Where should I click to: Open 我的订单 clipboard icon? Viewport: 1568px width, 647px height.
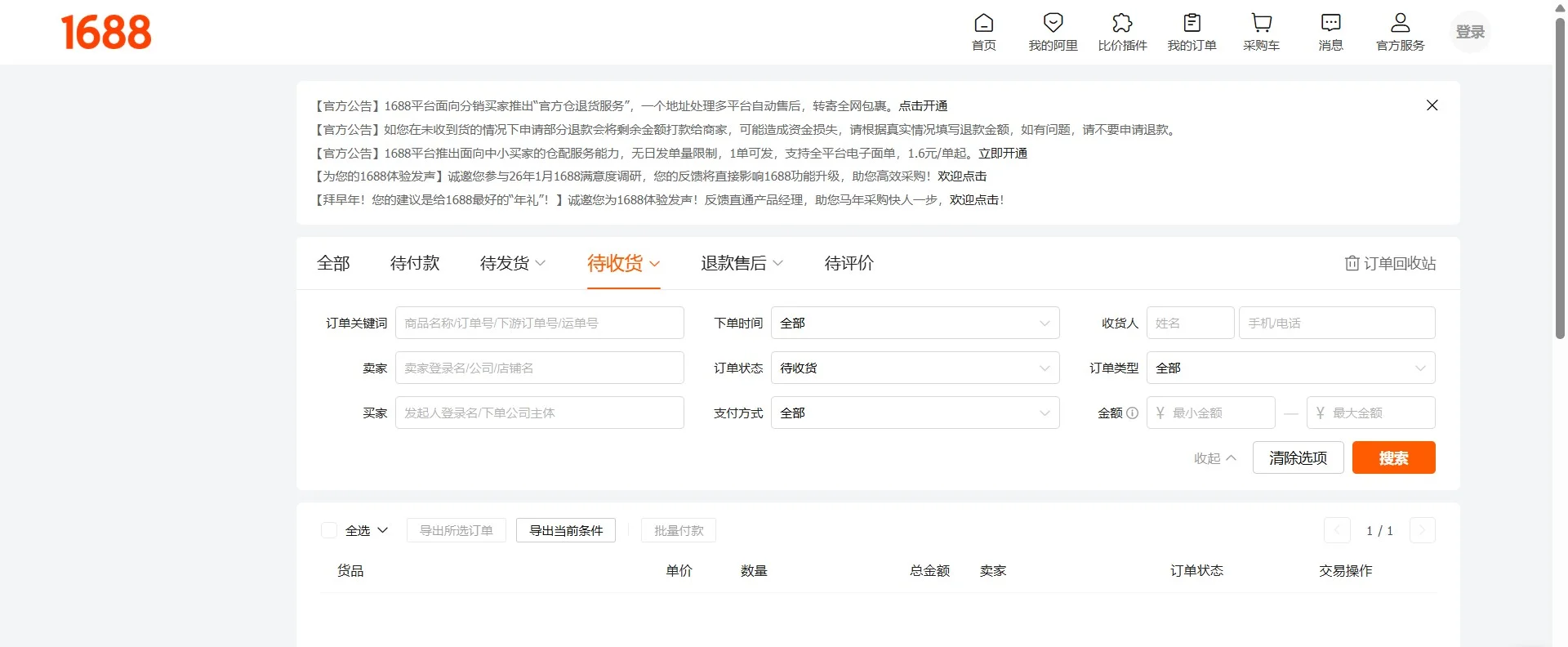[1192, 24]
